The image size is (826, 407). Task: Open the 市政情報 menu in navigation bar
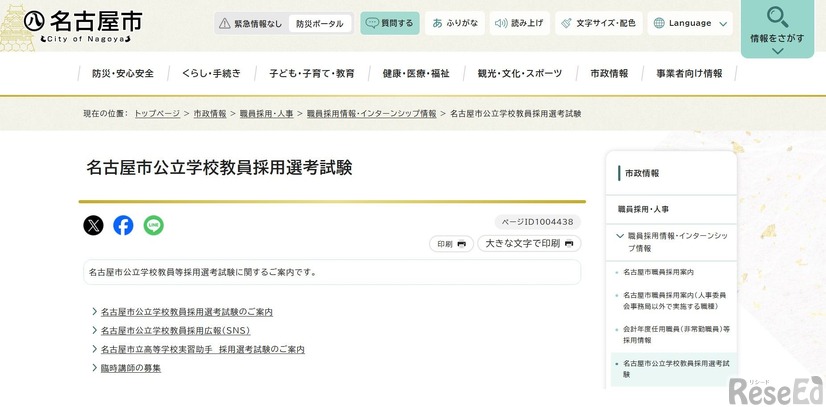pyautogui.click(x=609, y=74)
